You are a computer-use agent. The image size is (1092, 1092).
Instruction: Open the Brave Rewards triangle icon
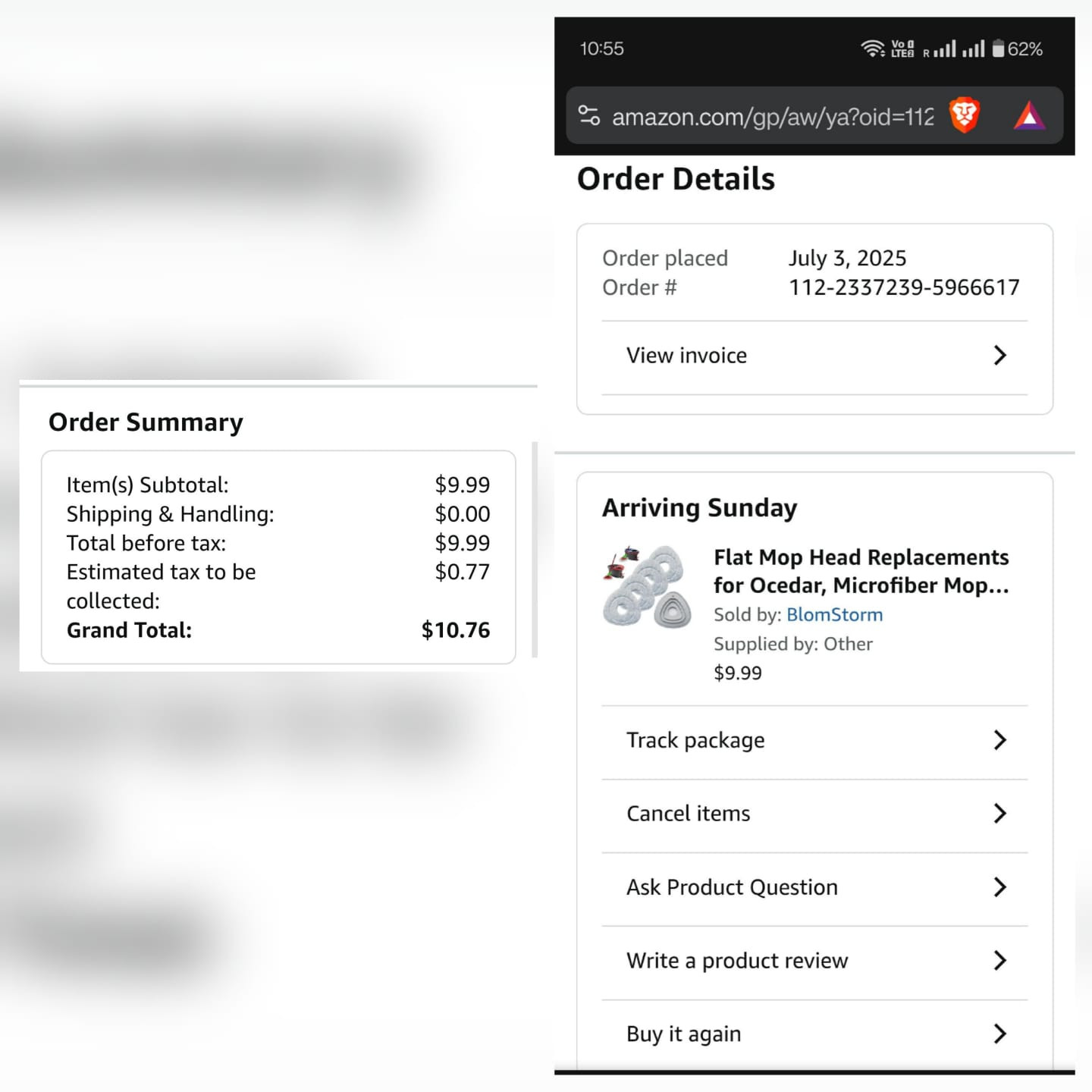pyautogui.click(x=1029, y=116)
